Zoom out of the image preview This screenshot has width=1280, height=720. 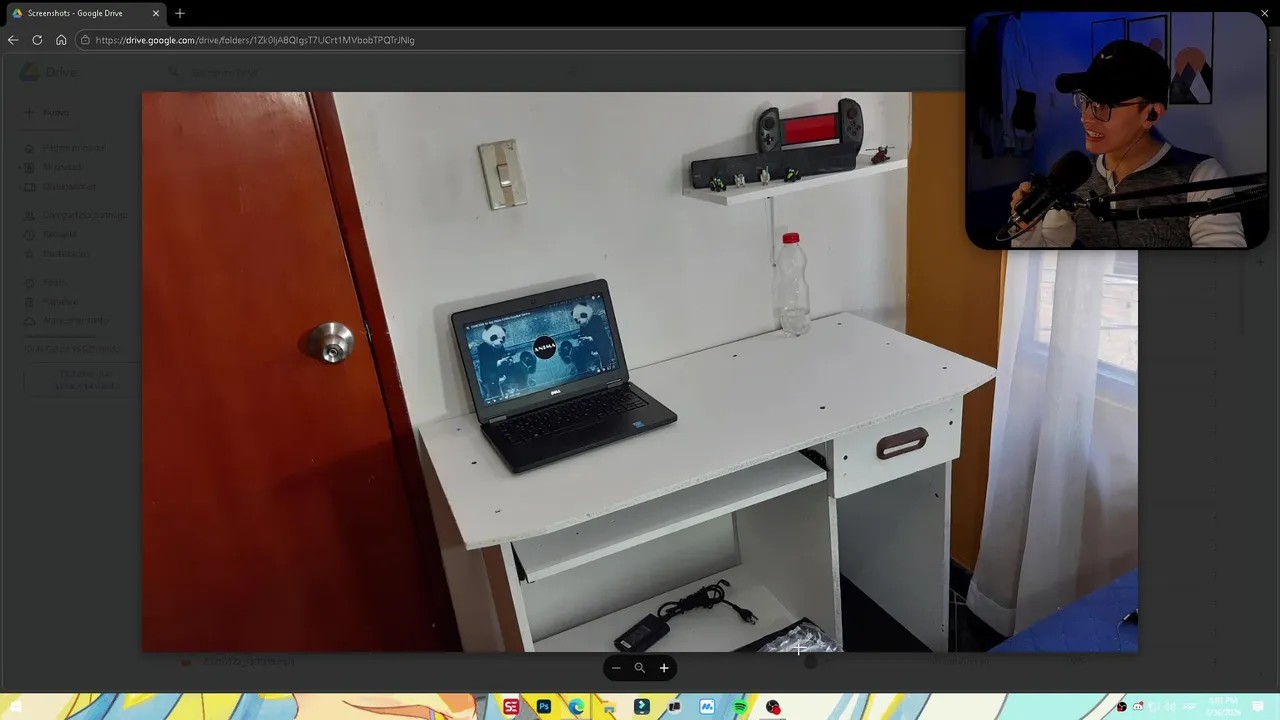coord(616,668)
